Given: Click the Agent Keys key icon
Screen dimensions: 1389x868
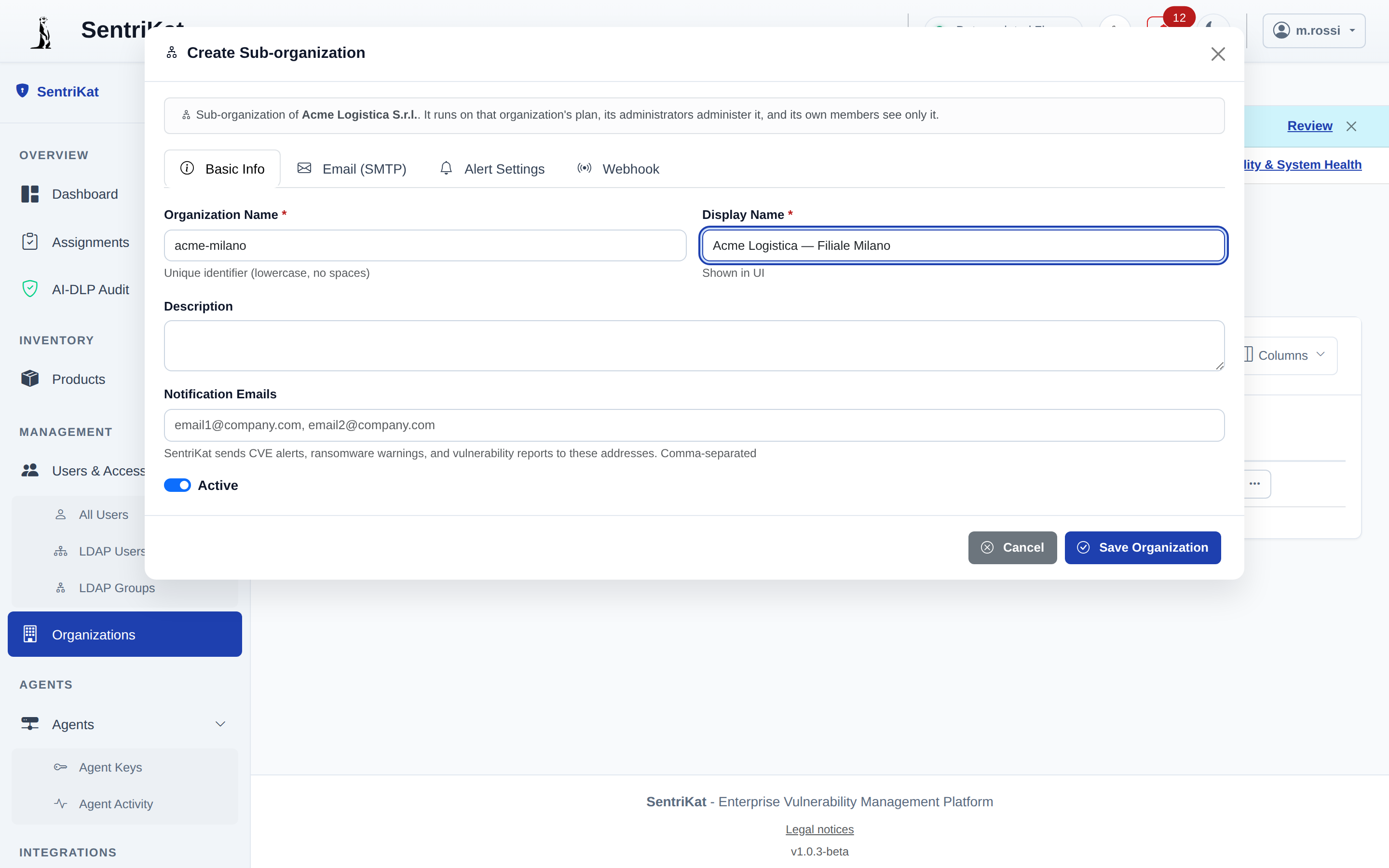Looking at the screenshot, I should pos(60,767).
